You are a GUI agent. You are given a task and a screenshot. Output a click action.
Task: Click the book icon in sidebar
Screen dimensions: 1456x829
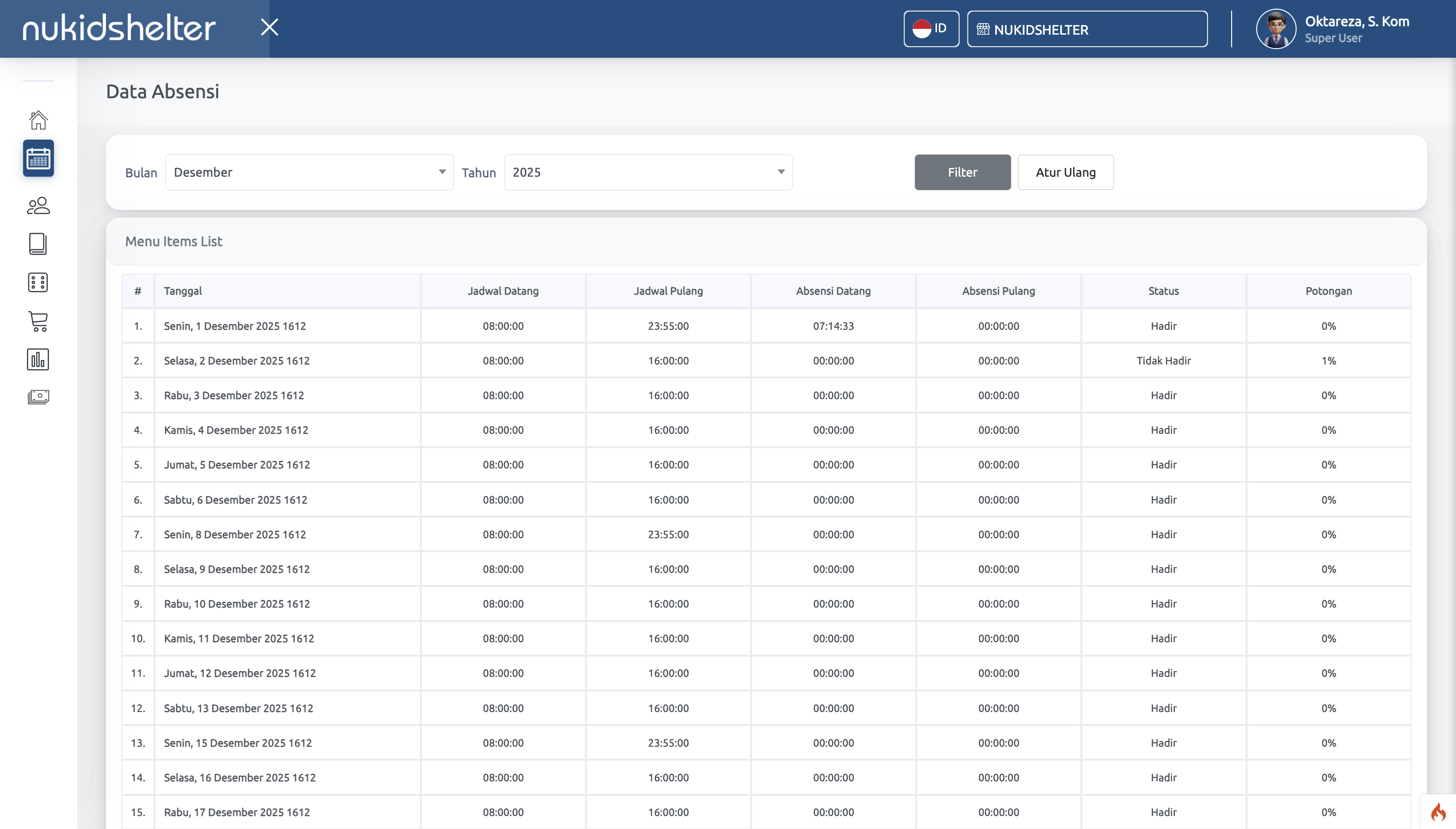click(38, 244)
